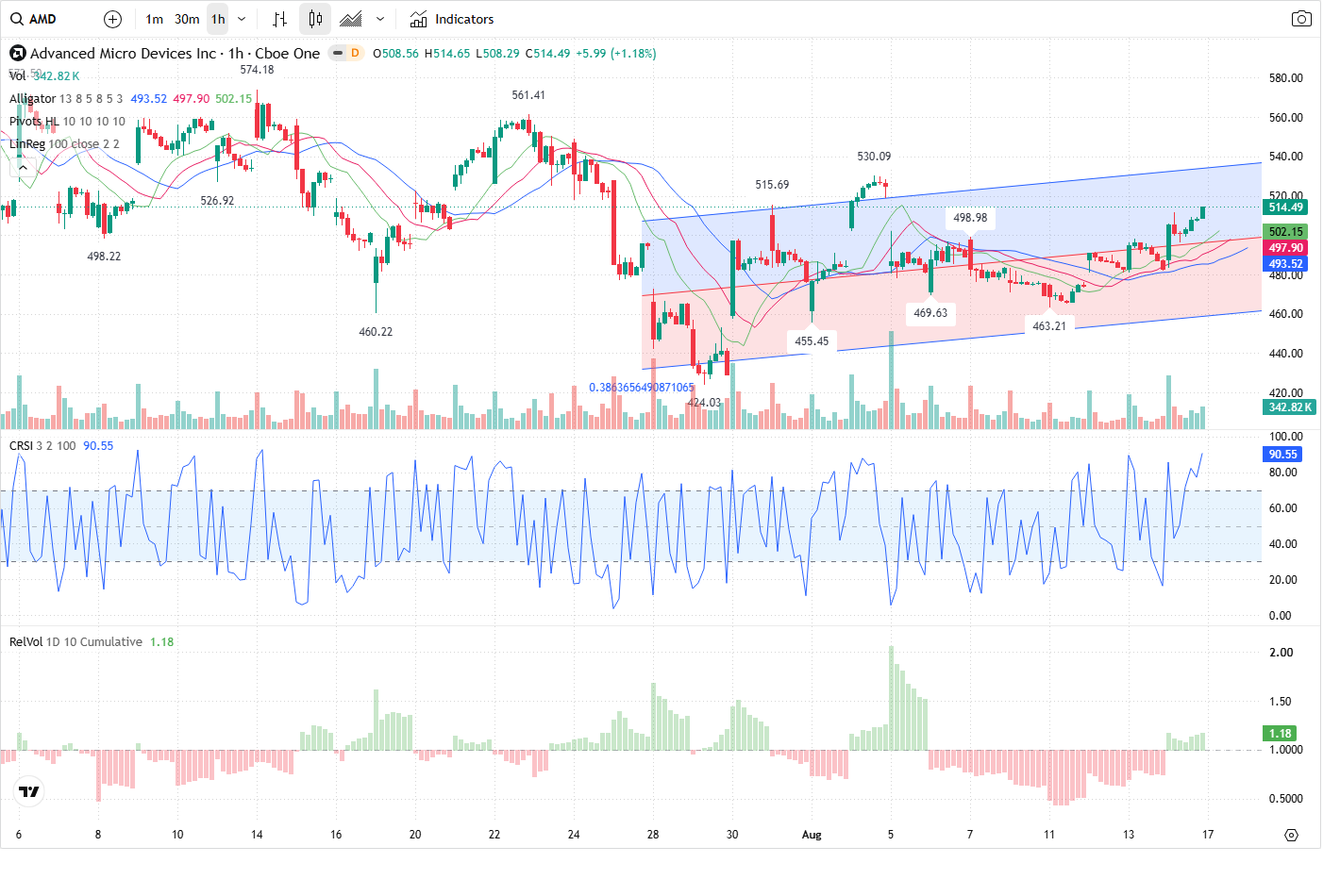Viewport: 1340px width, 896px height.
Task: Open chart settings gear icon
Action: pyautogui.click(x=1291, y=835)
